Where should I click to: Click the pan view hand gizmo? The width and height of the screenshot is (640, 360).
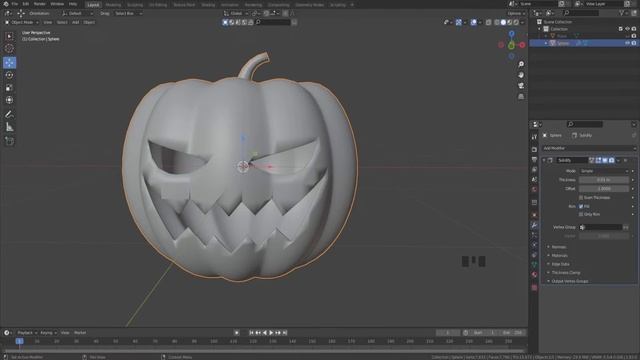521,75
